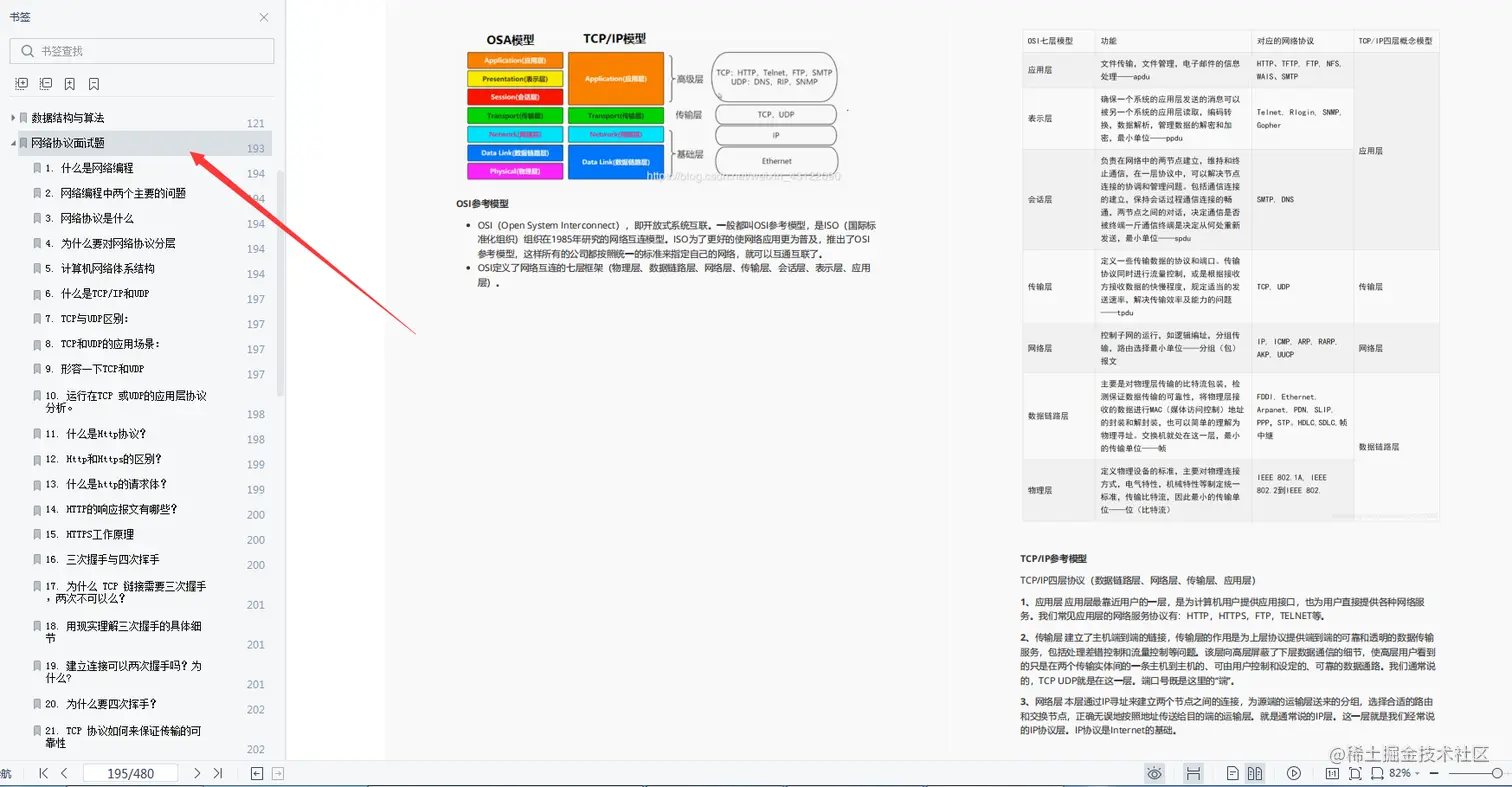The width and height of the screenshot is (1512, 787).
Task: Open the 82% zoom dropdown
Action: pos(1406,773)
